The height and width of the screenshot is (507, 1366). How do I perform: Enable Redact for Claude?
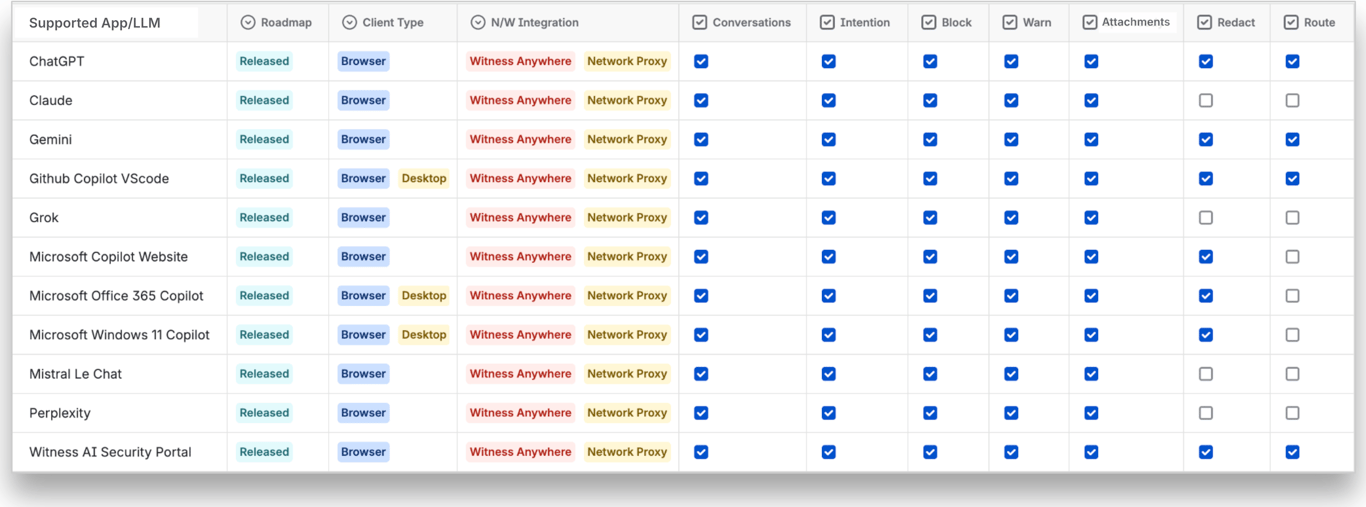(x=1206, y=100)
